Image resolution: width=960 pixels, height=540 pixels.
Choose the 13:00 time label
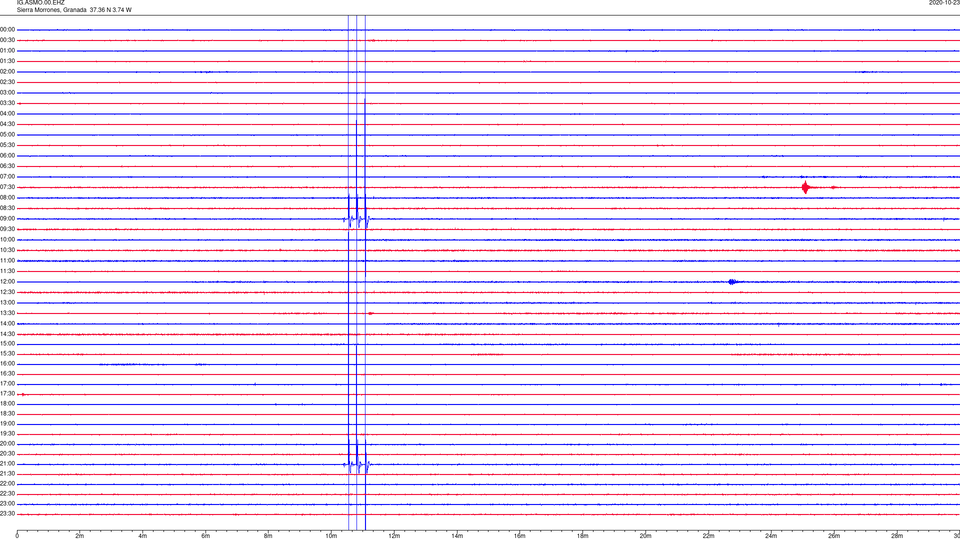tap(7, 302)
